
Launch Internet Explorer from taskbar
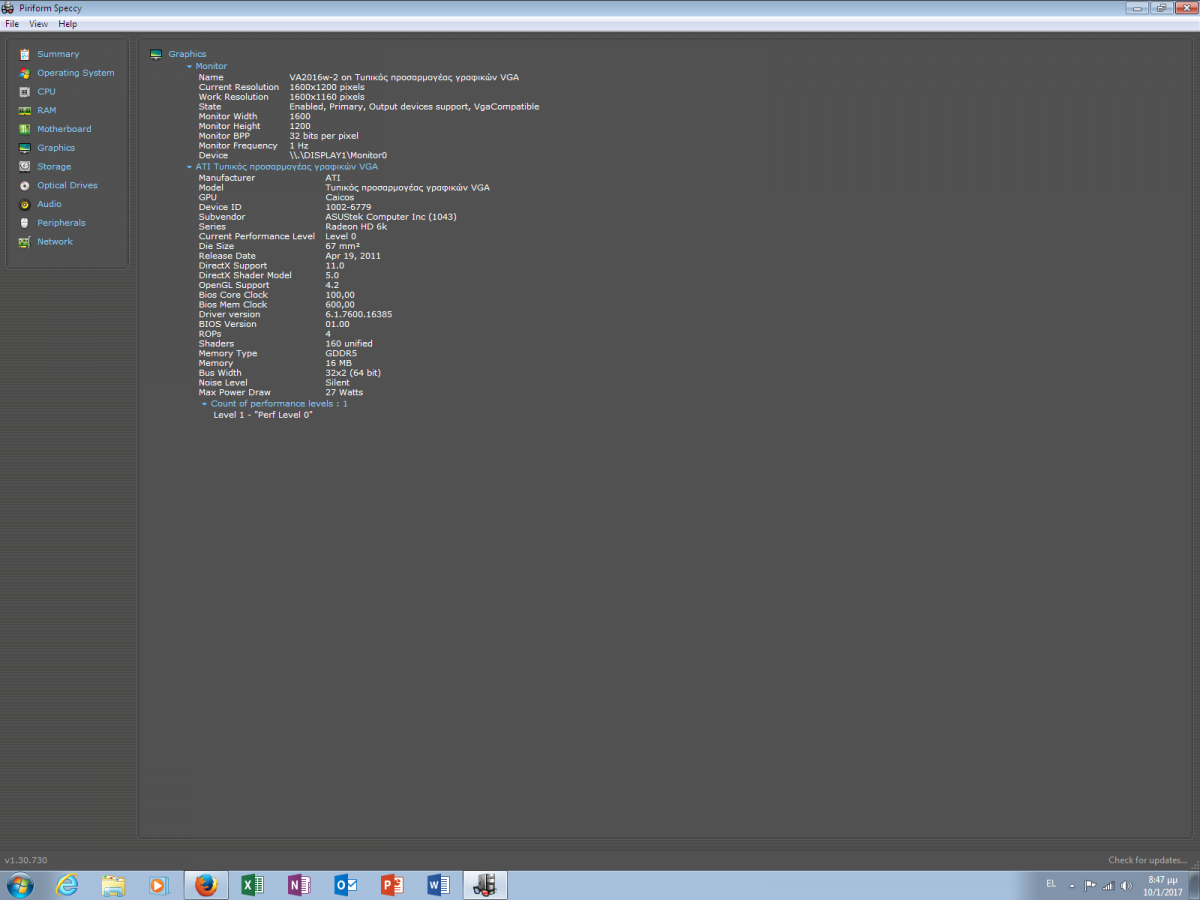67,885
